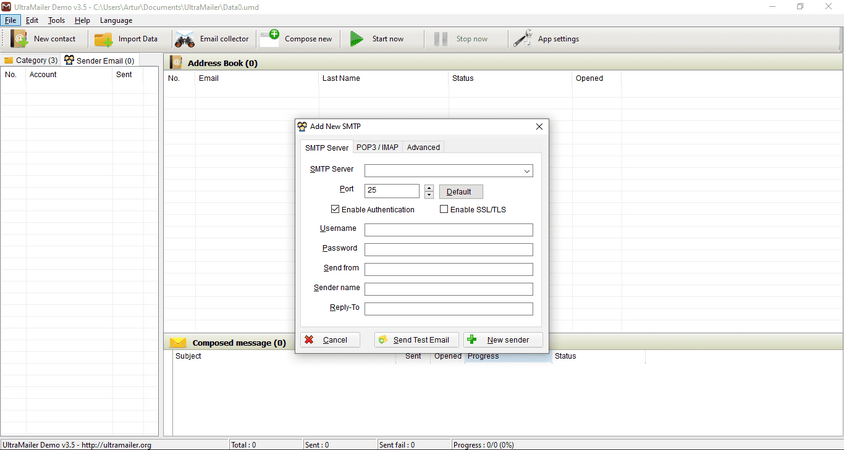Click the Address Book Status column header
The width and height of the screenshot is (844, 450).
[510, 78]
